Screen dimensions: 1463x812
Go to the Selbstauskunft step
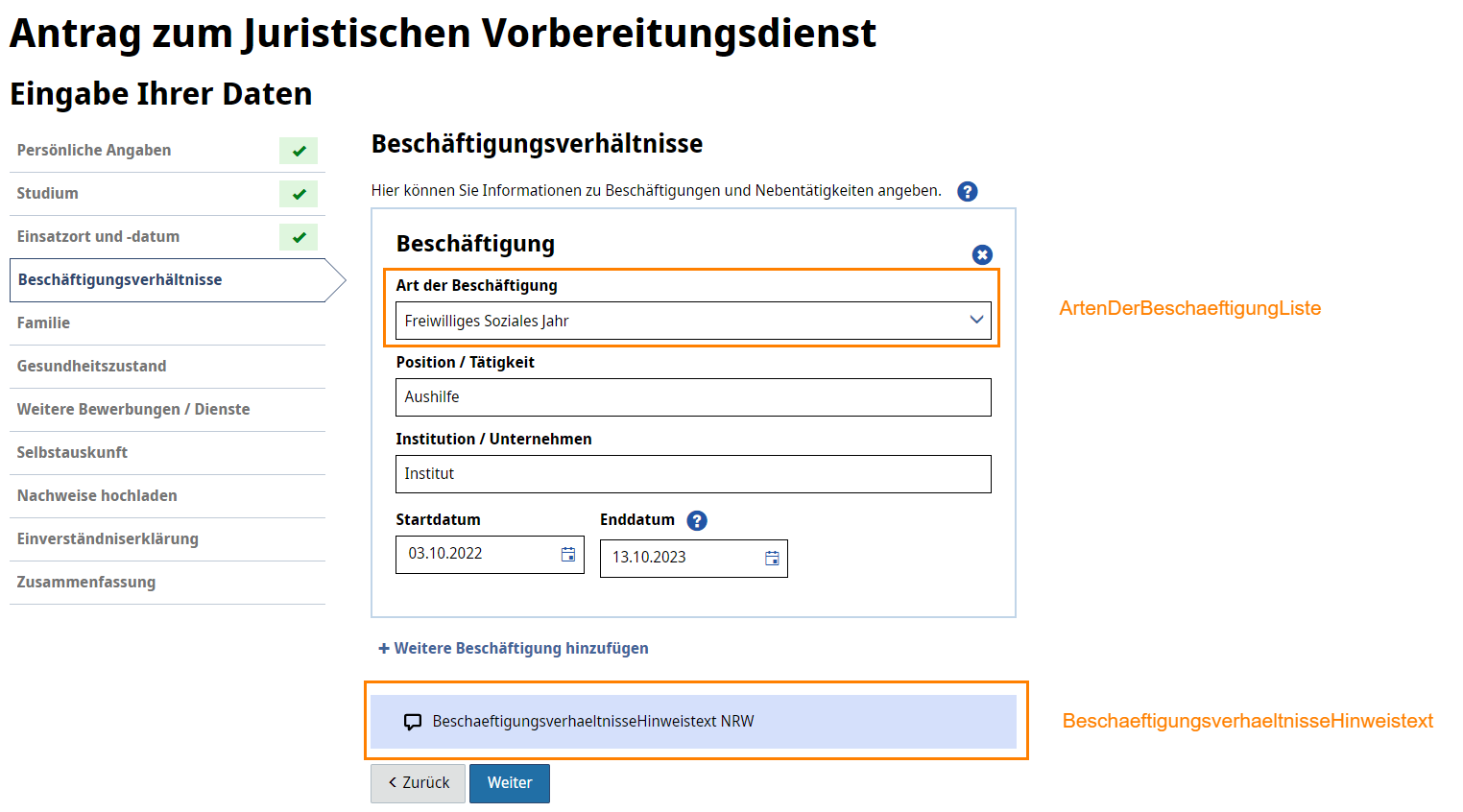pos(167,453)
